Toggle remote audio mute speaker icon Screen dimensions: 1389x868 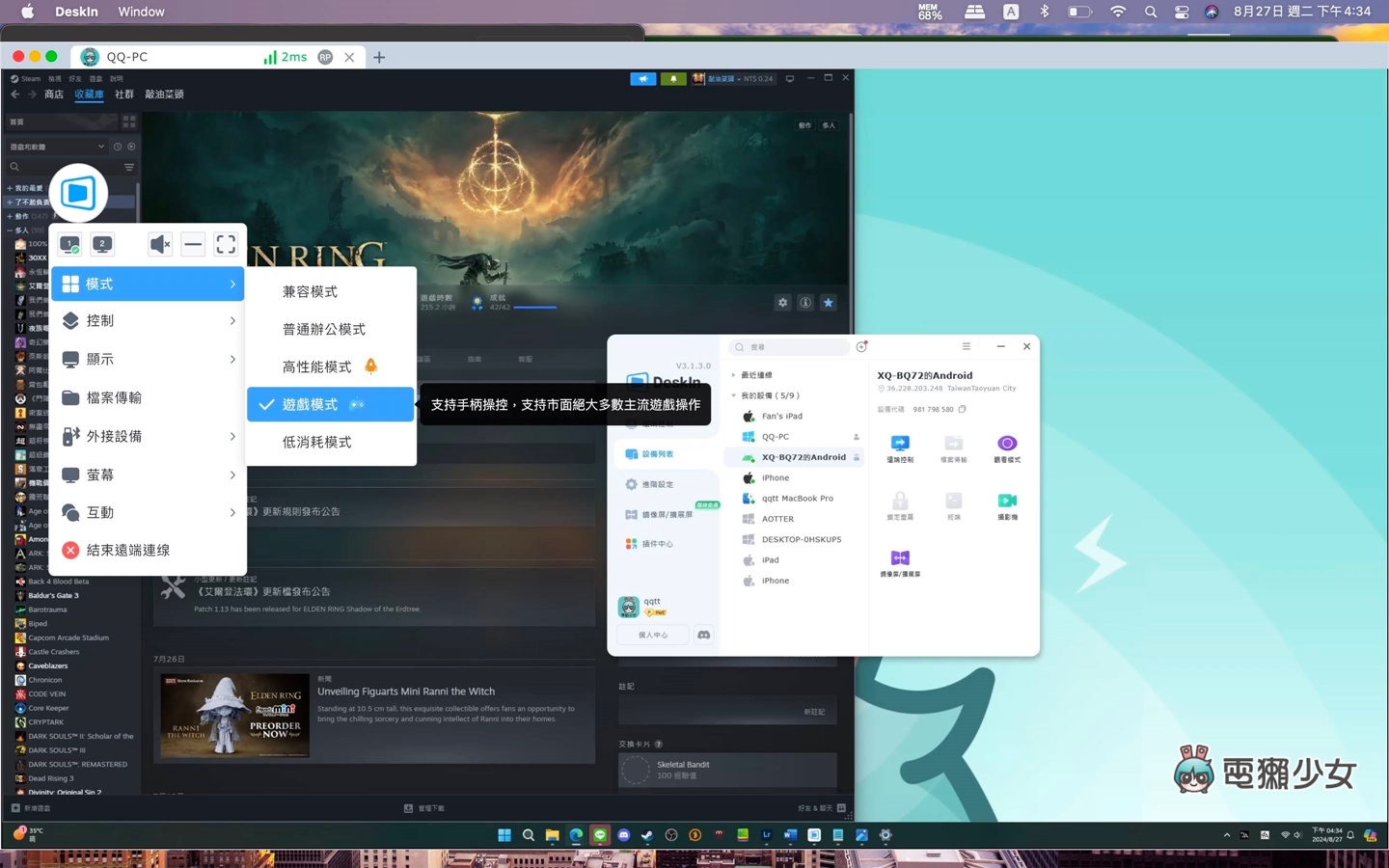pos(160,245)
